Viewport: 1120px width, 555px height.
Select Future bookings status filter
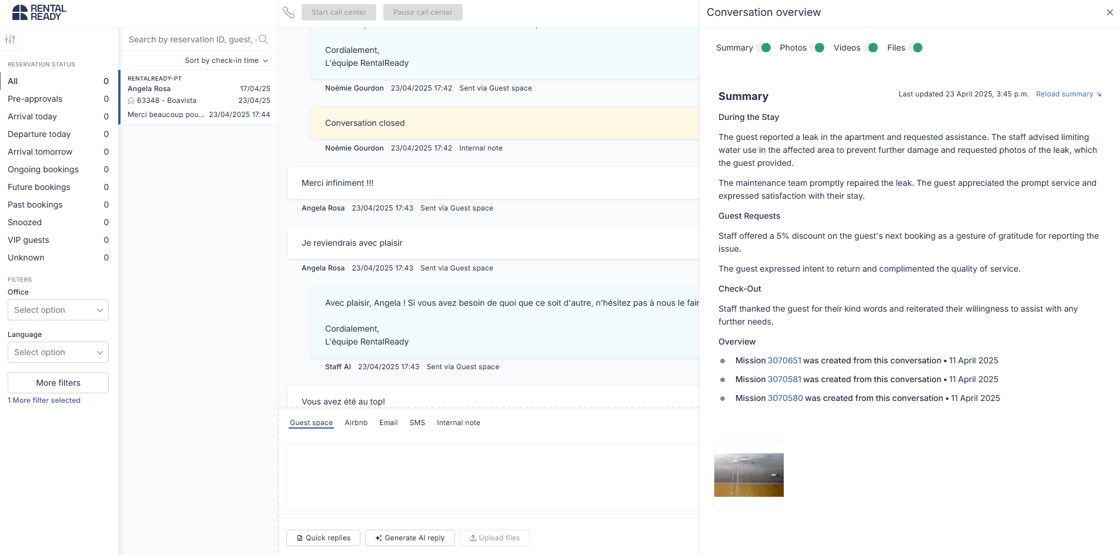coord(59,187)
